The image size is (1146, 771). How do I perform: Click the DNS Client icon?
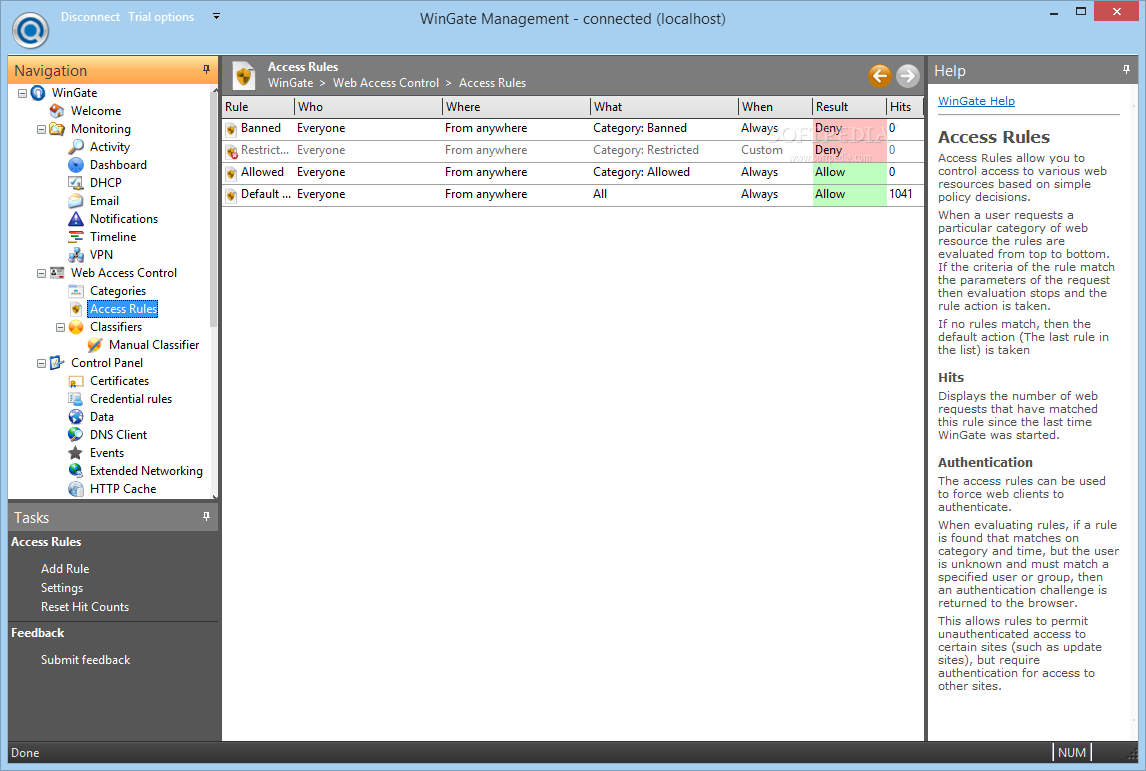(x=76, y=435)
